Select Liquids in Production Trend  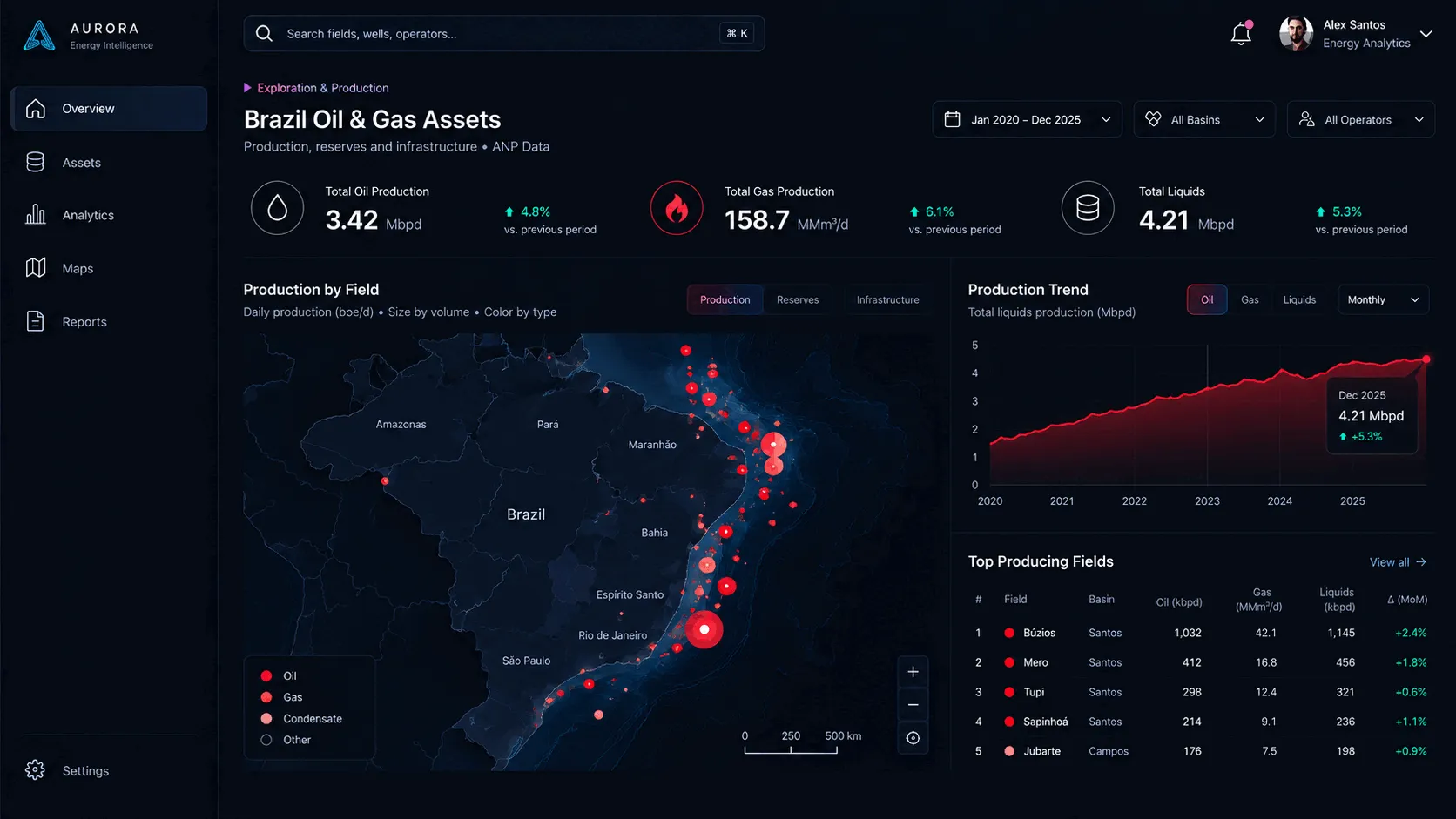click(x=1299, y=299)
